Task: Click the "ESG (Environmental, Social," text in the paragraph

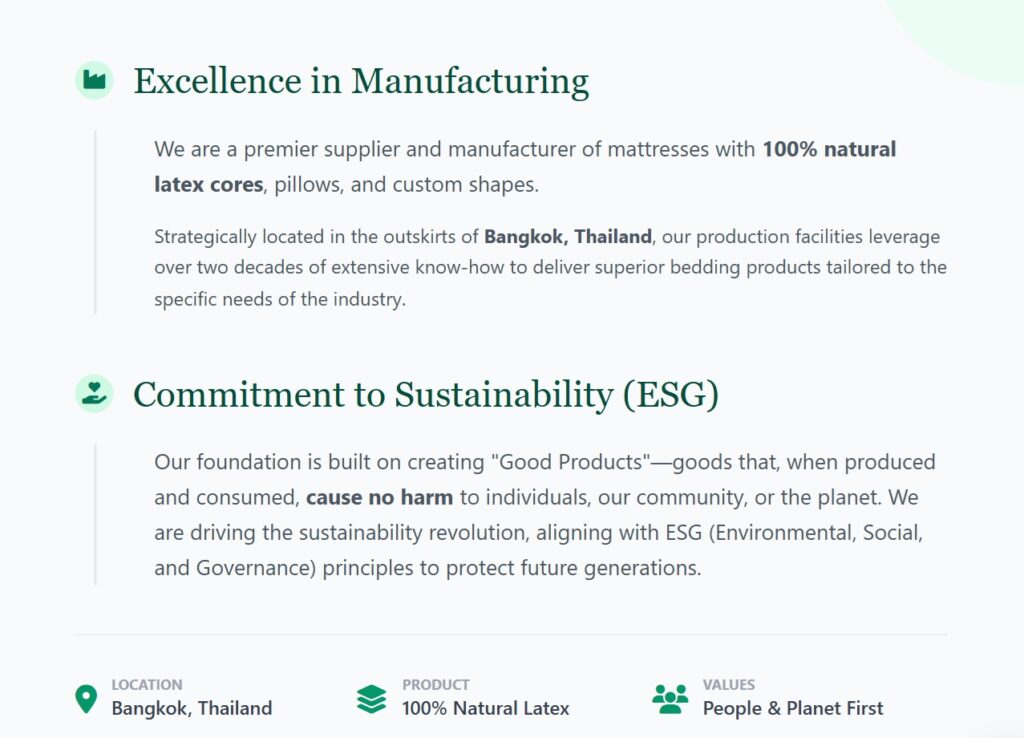Action: 795,532
